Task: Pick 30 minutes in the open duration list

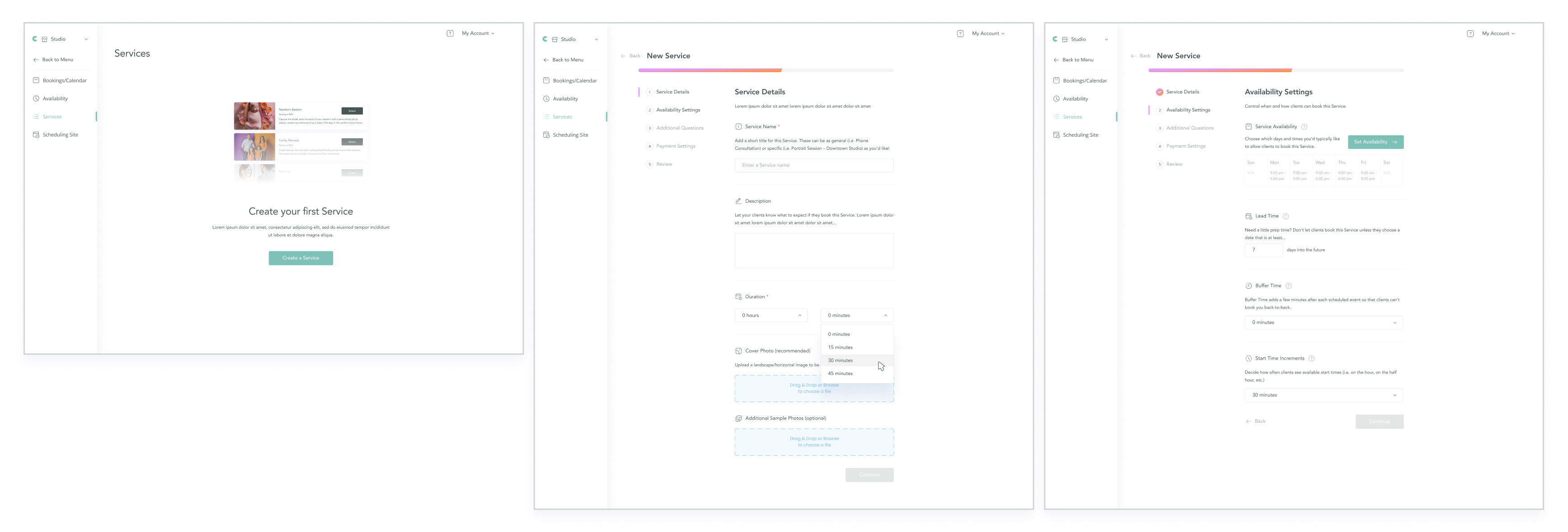Action: [840, 361]
